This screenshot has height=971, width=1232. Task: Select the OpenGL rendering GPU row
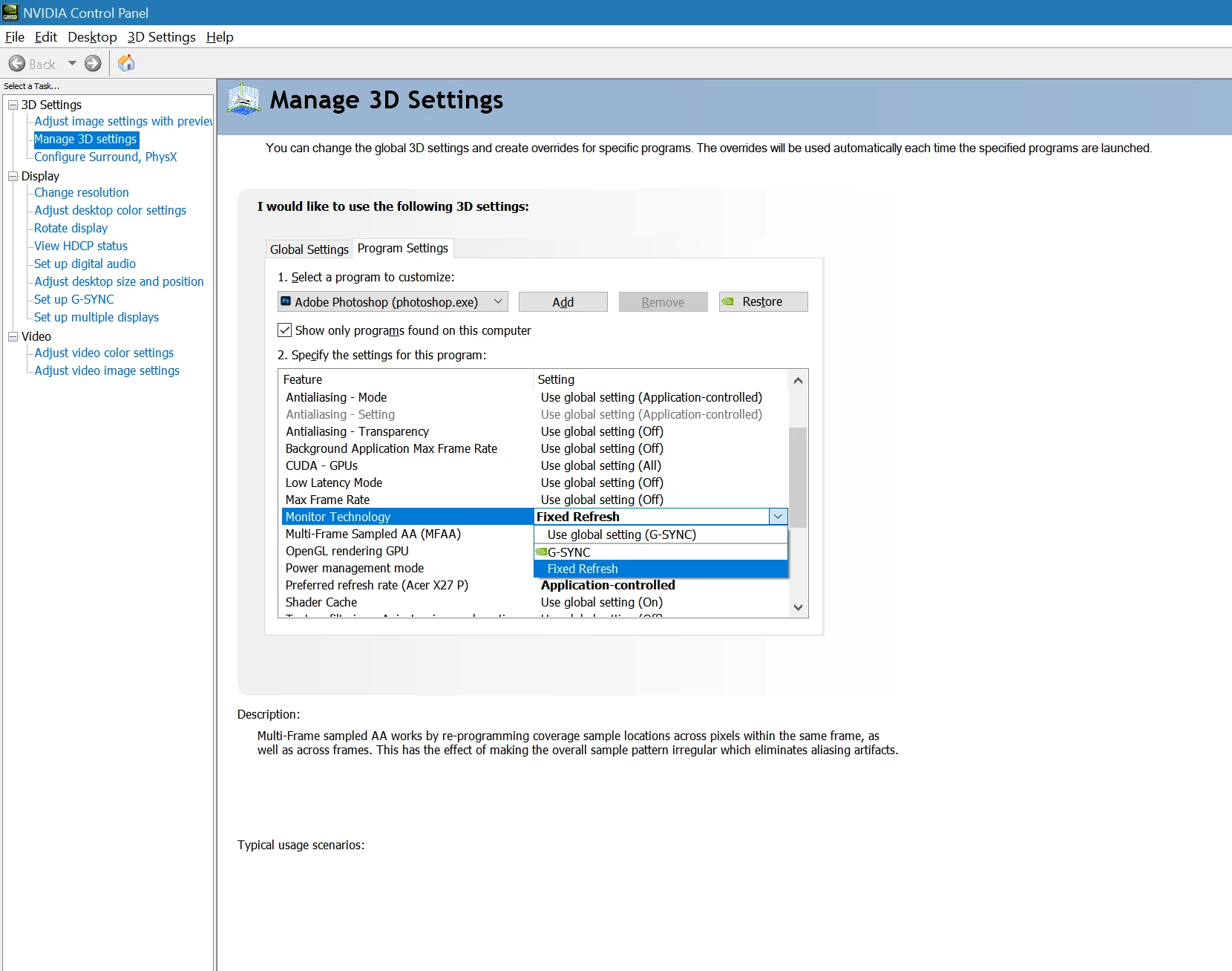tap(407, 551)
